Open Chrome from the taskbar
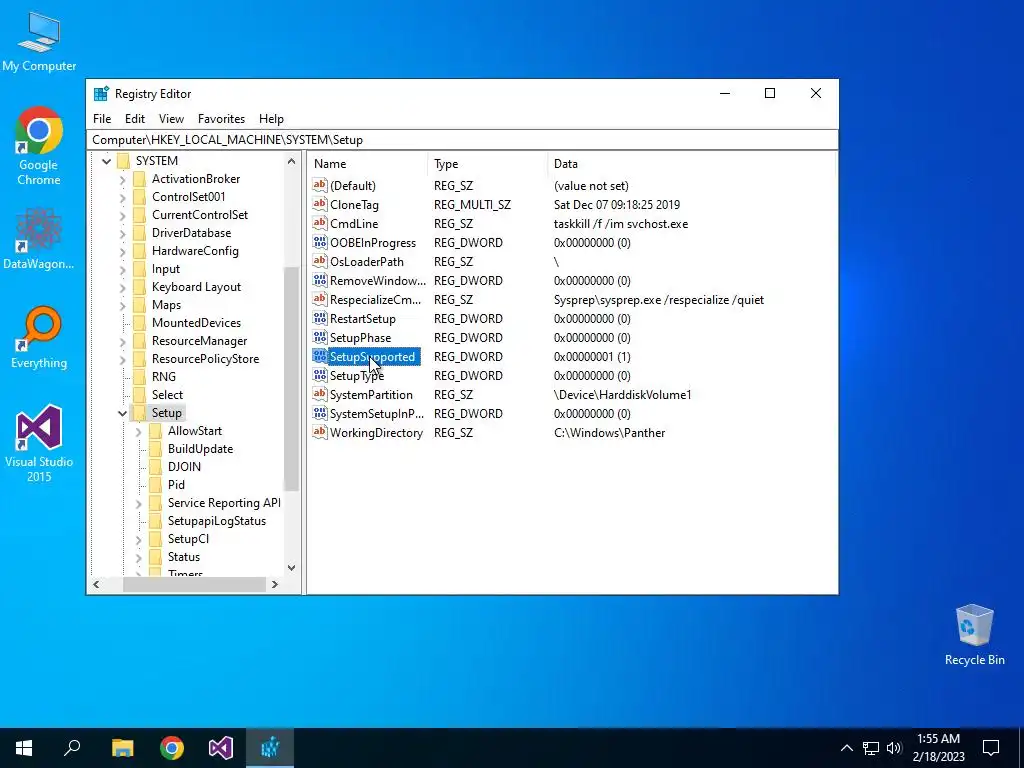1024x768 pixels. pos(172,748)
